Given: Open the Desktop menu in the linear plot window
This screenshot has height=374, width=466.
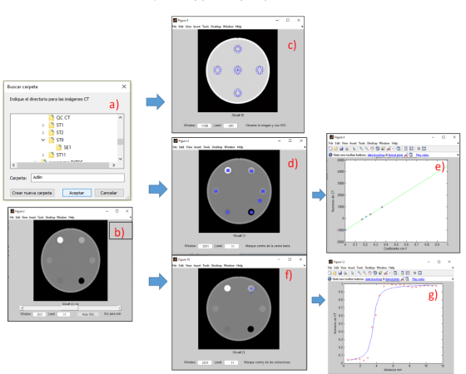Looking at the screenshot, I should pos(372,143).
